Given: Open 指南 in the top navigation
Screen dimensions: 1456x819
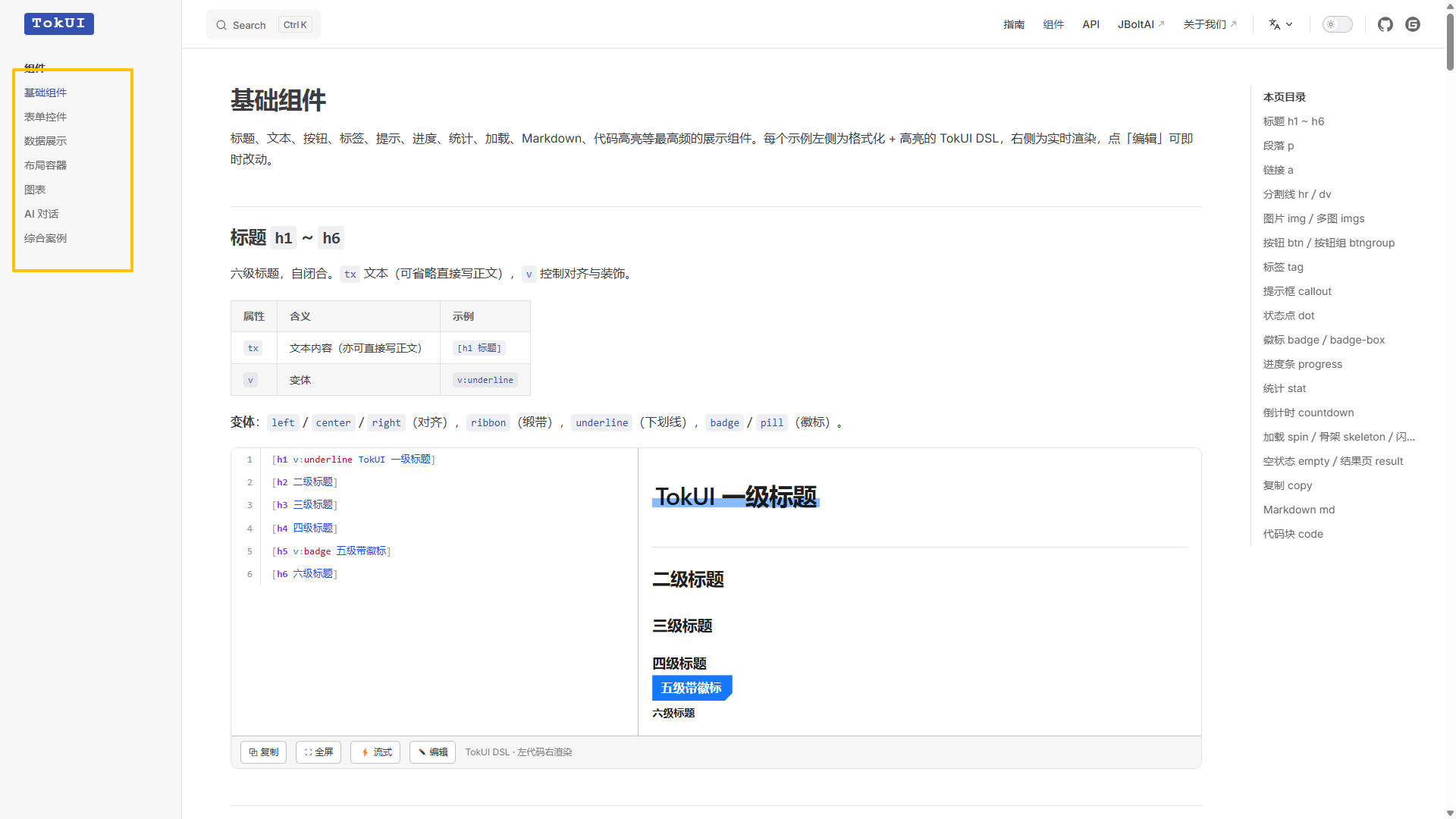Looking at the screenshot, I should coord(1014,24).
